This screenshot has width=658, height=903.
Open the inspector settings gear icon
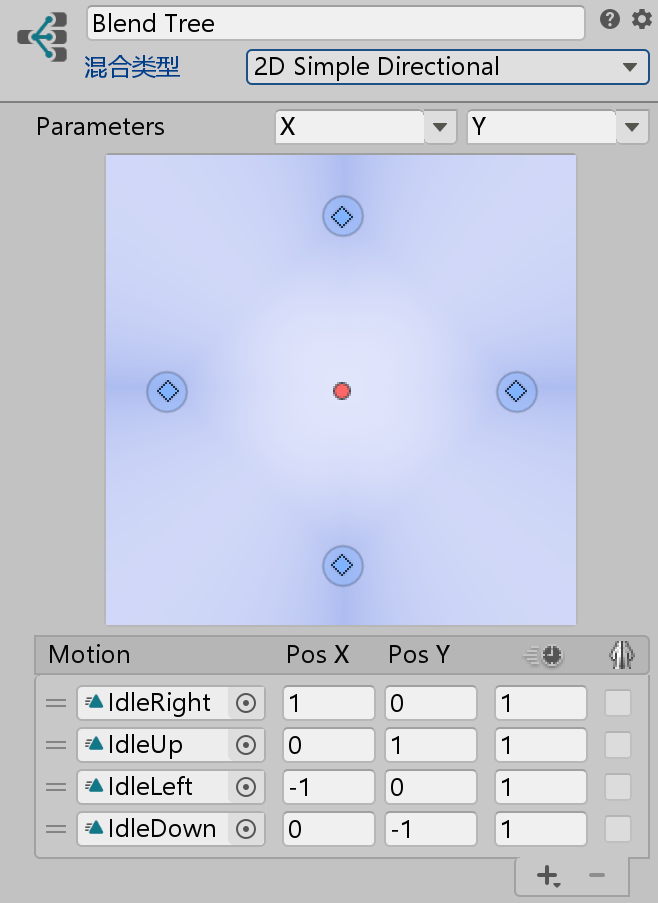pyautogui.click(x=641, y=19)
